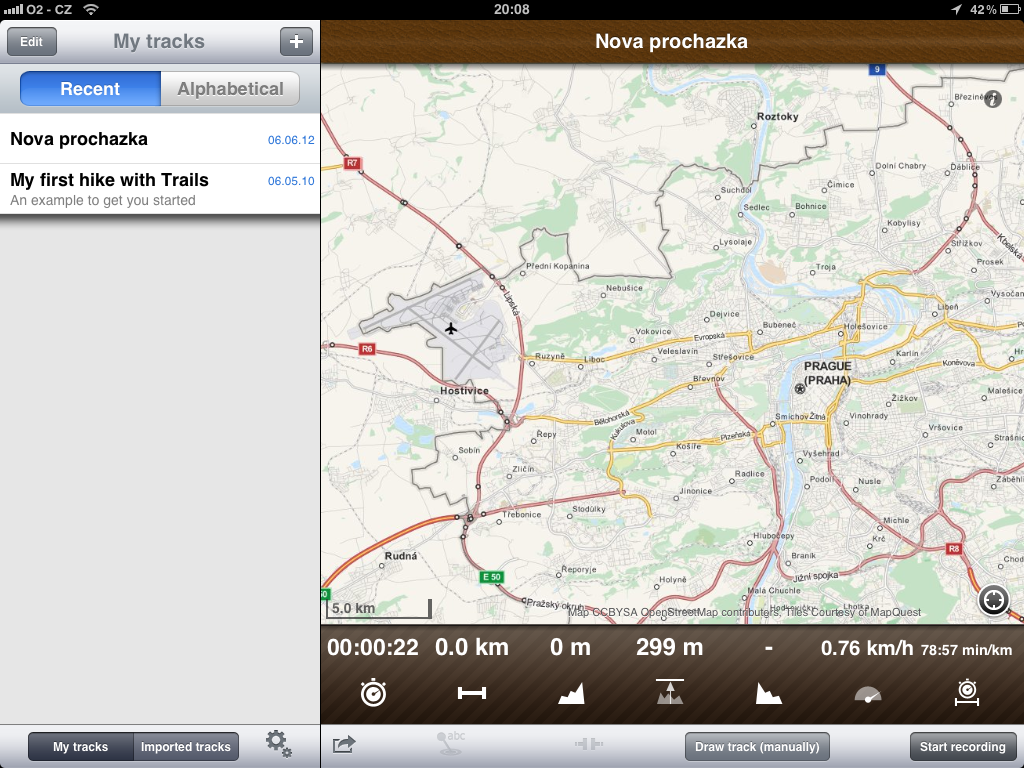Open the share/export track icon
Viewport: 1024px width, 768px height.
click(344, 744)
